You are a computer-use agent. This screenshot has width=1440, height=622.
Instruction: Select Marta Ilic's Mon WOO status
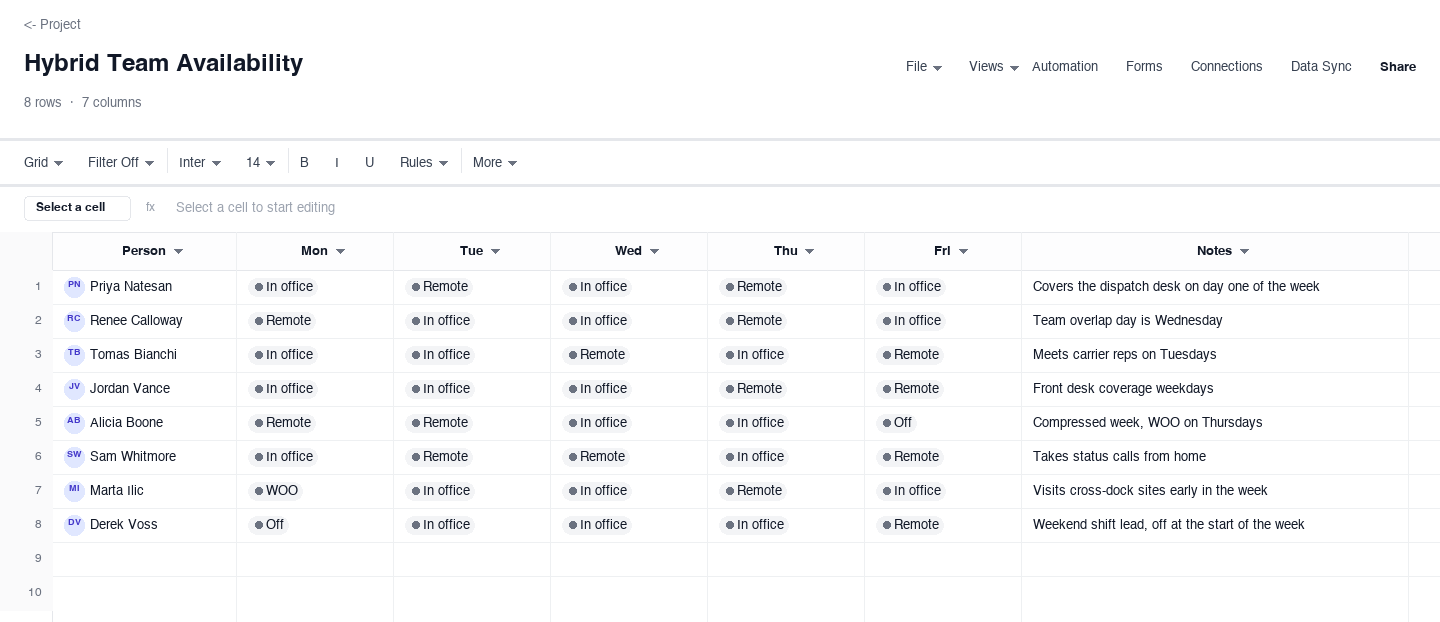click(275, 491)
